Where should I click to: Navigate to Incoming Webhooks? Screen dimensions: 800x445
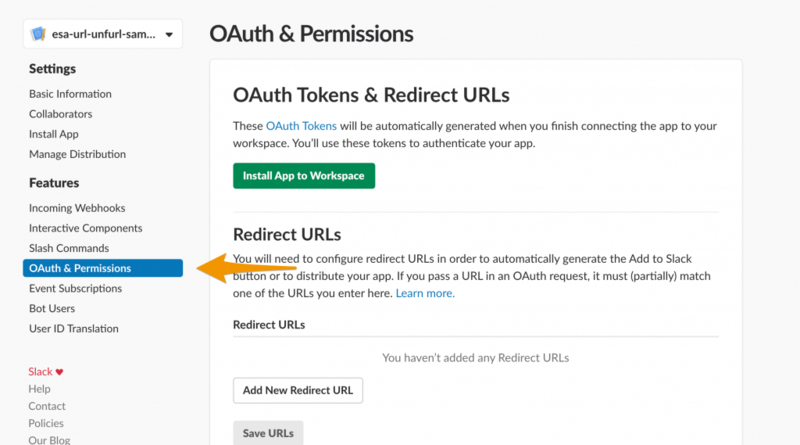[77, 208]
